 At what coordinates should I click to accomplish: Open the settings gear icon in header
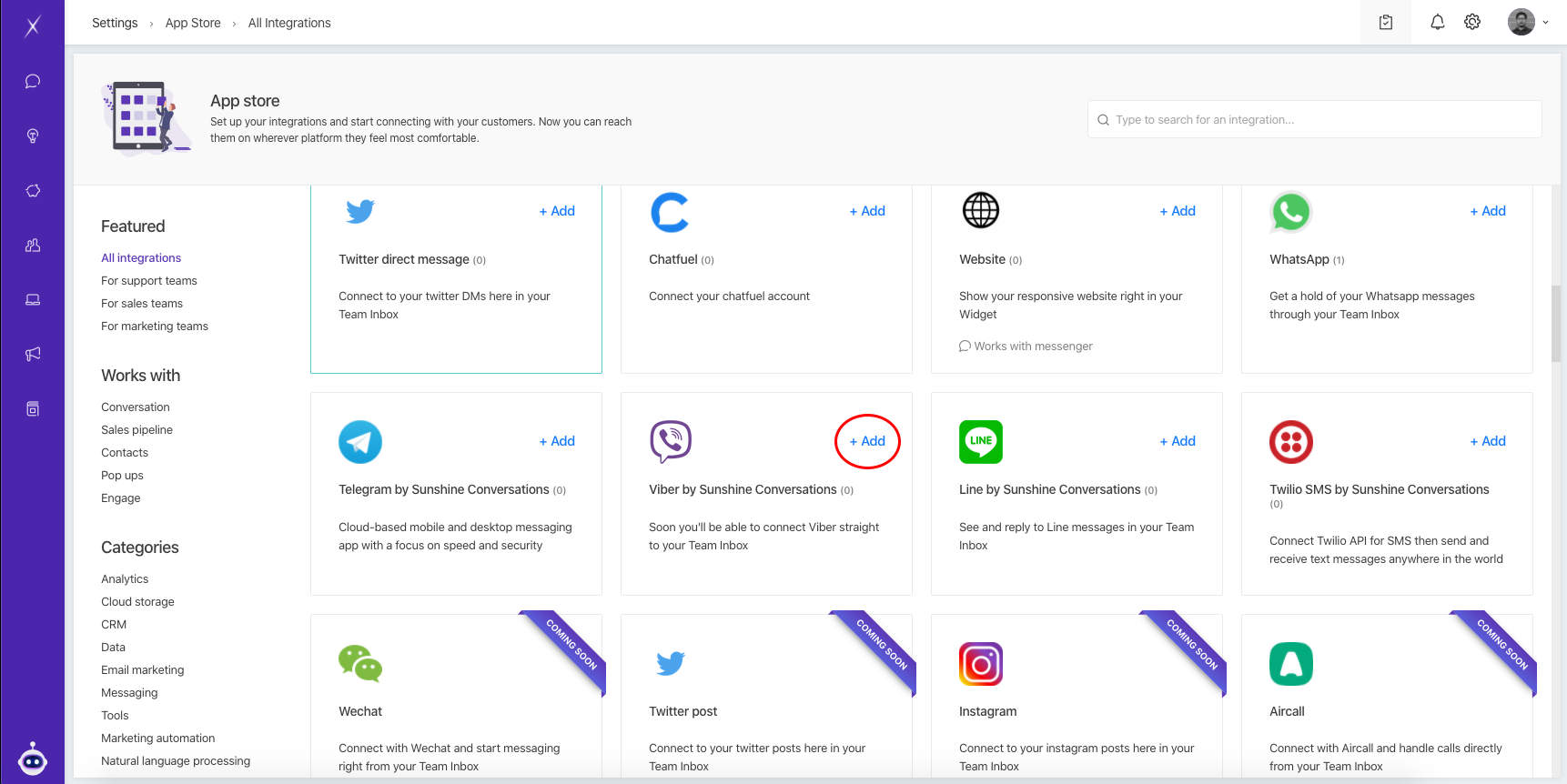[1472, 23]
